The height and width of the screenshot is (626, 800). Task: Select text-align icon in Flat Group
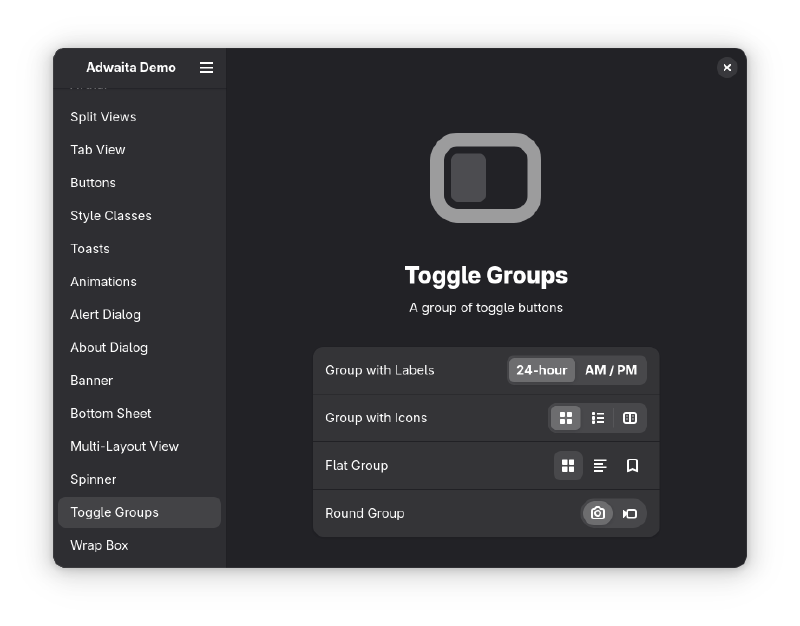click(600, 466)
